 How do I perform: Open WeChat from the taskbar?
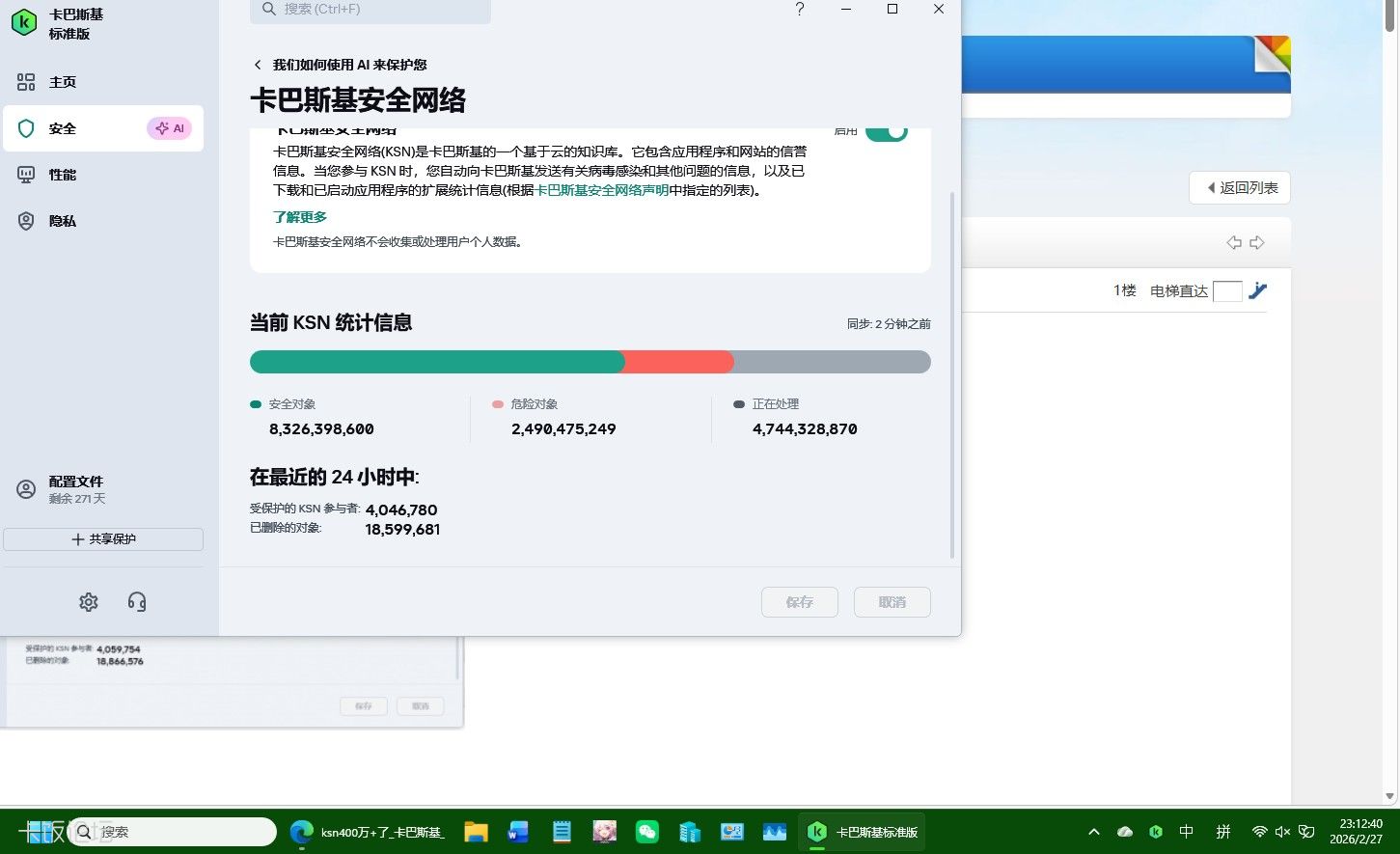pyautogui.click(x=647, y=832)
